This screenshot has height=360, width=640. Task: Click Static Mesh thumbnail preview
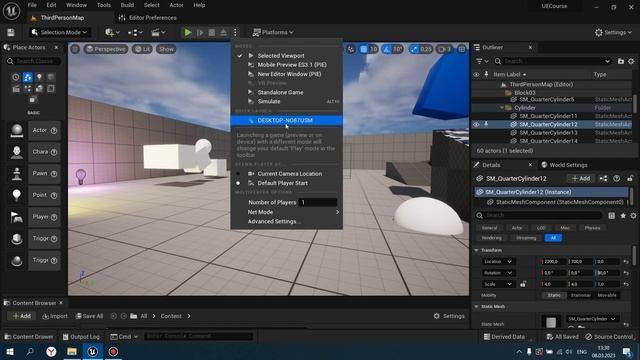point(551,322)
